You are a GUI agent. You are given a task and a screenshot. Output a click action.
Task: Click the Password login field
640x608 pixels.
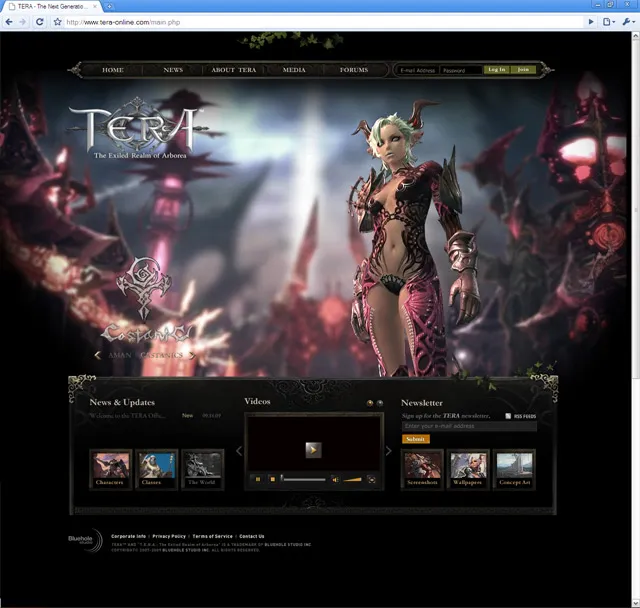461,70
